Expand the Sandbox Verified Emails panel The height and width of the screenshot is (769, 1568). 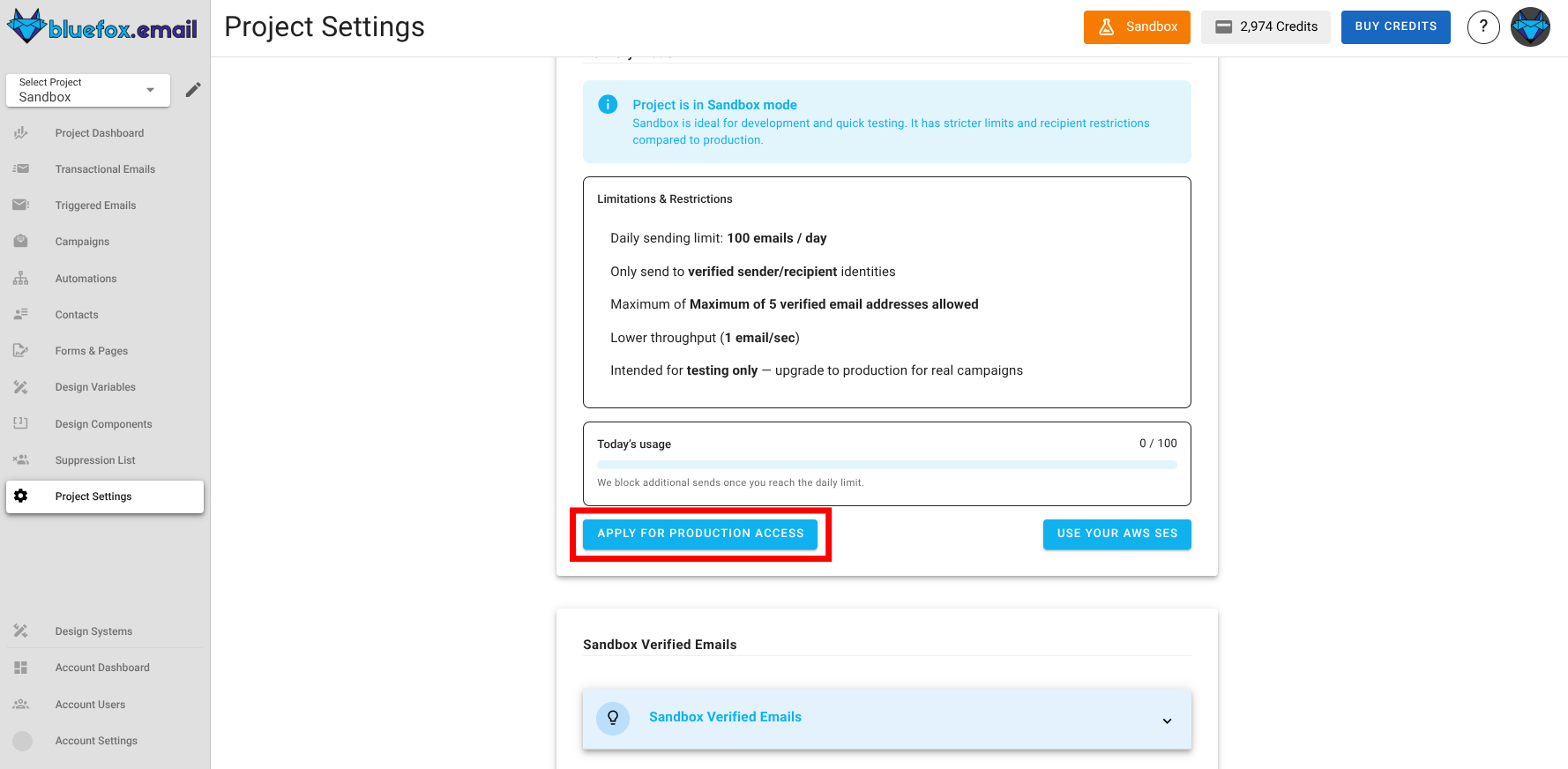(1167, 720)
